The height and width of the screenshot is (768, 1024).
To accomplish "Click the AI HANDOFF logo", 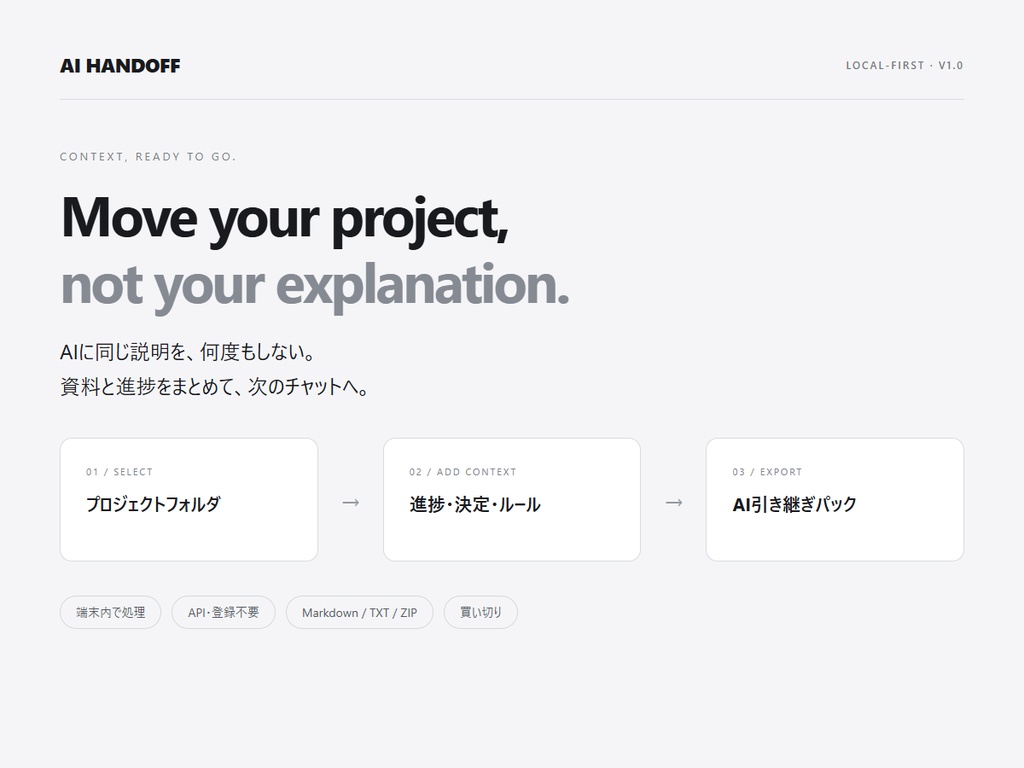I will pos(120,66).
